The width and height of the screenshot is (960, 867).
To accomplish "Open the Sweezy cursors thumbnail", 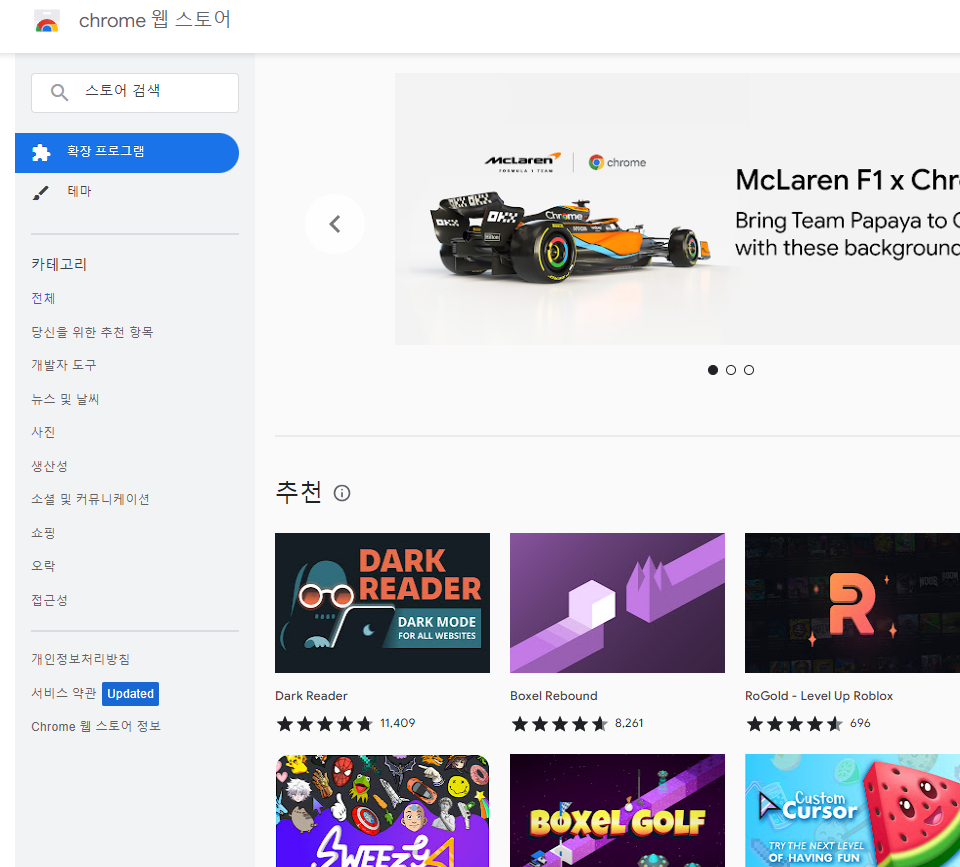I will tap(382, 811).
